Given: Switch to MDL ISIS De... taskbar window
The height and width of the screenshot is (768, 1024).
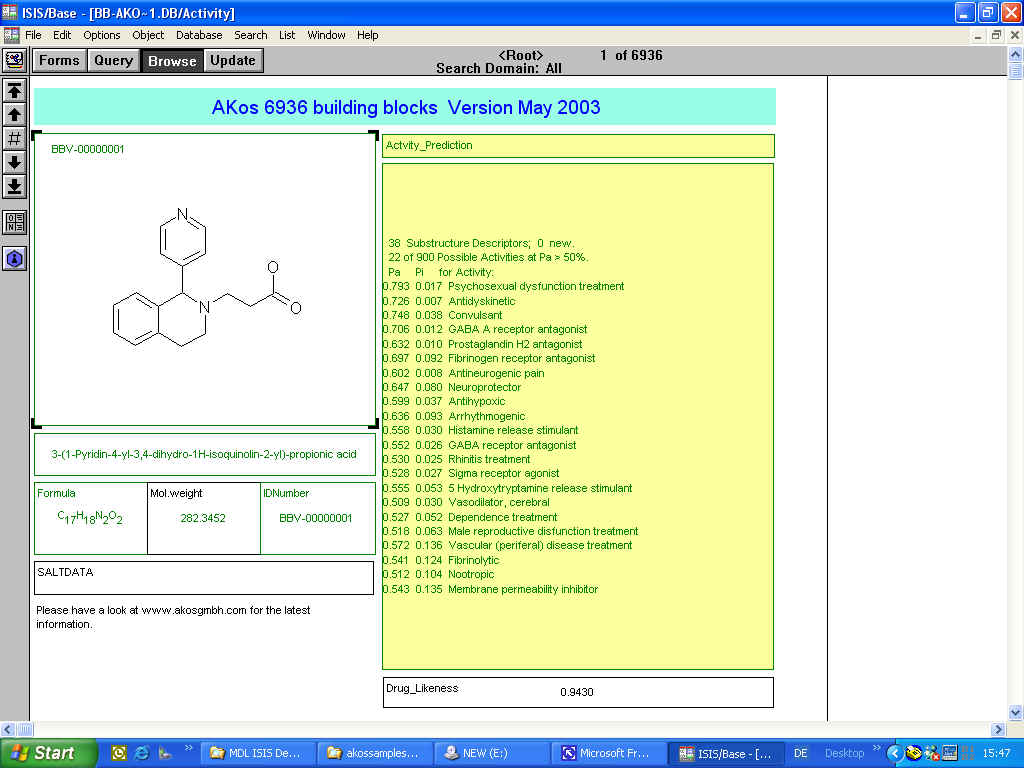Looking at the screenshot, I should pos(257,754).
